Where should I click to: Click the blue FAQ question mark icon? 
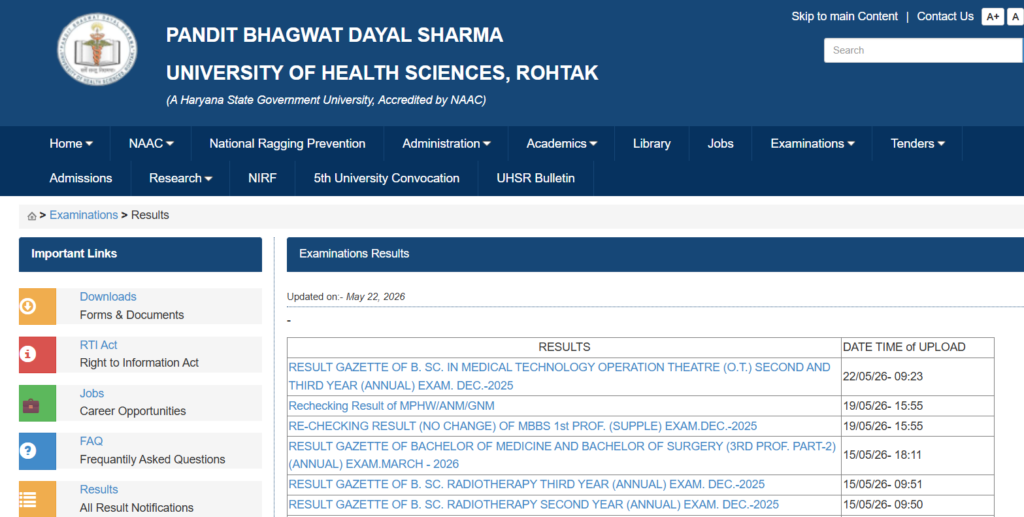click(x=37, y=451)
